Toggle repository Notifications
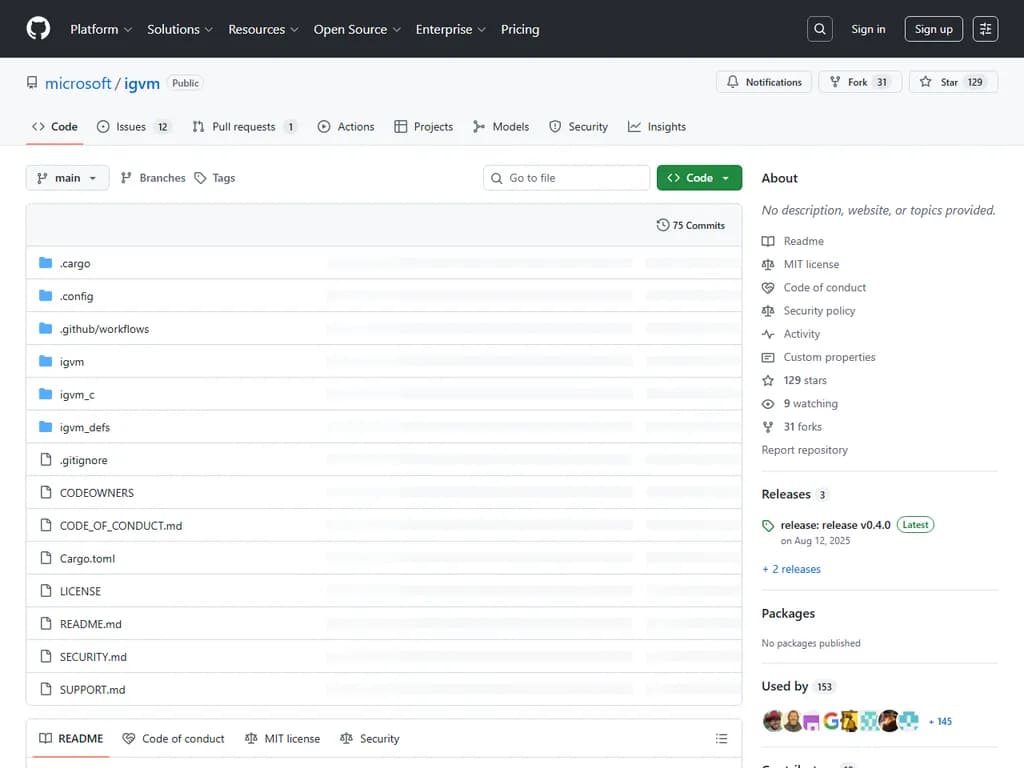The height and width of the screenshot is (768, 1024). pos(764,82)
